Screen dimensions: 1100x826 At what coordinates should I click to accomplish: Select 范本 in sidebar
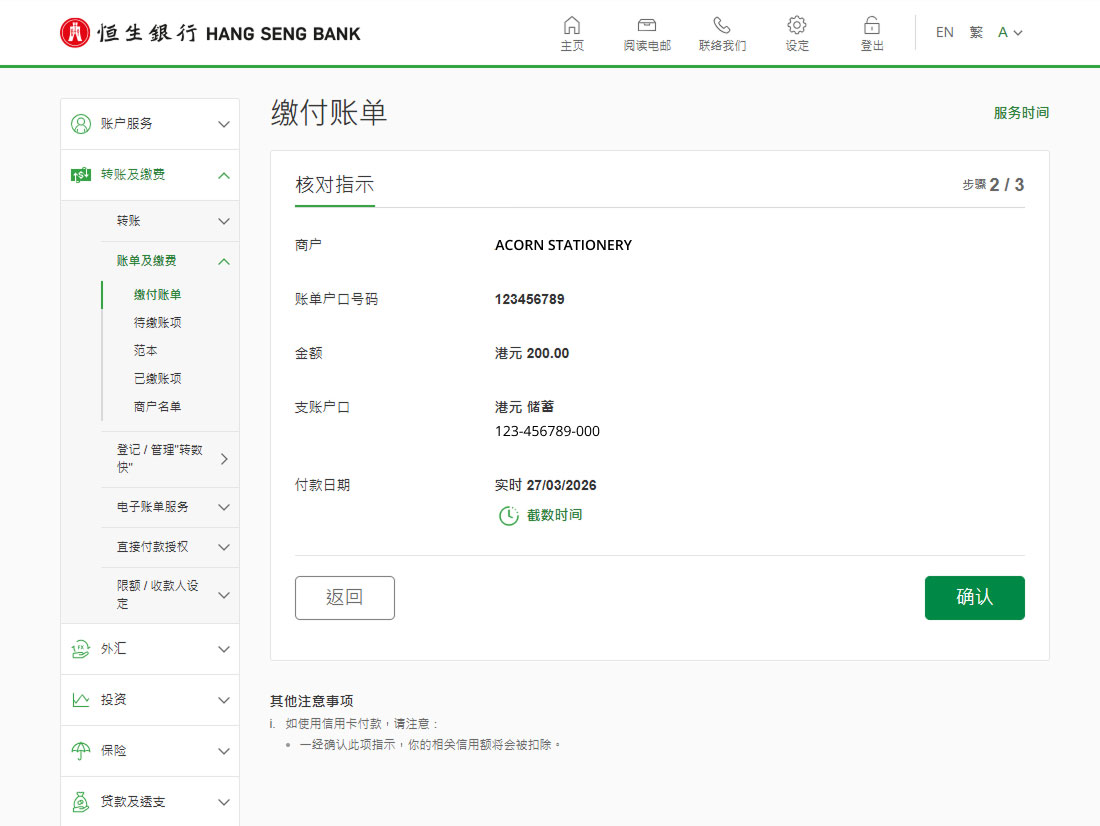tap(145, 351)
